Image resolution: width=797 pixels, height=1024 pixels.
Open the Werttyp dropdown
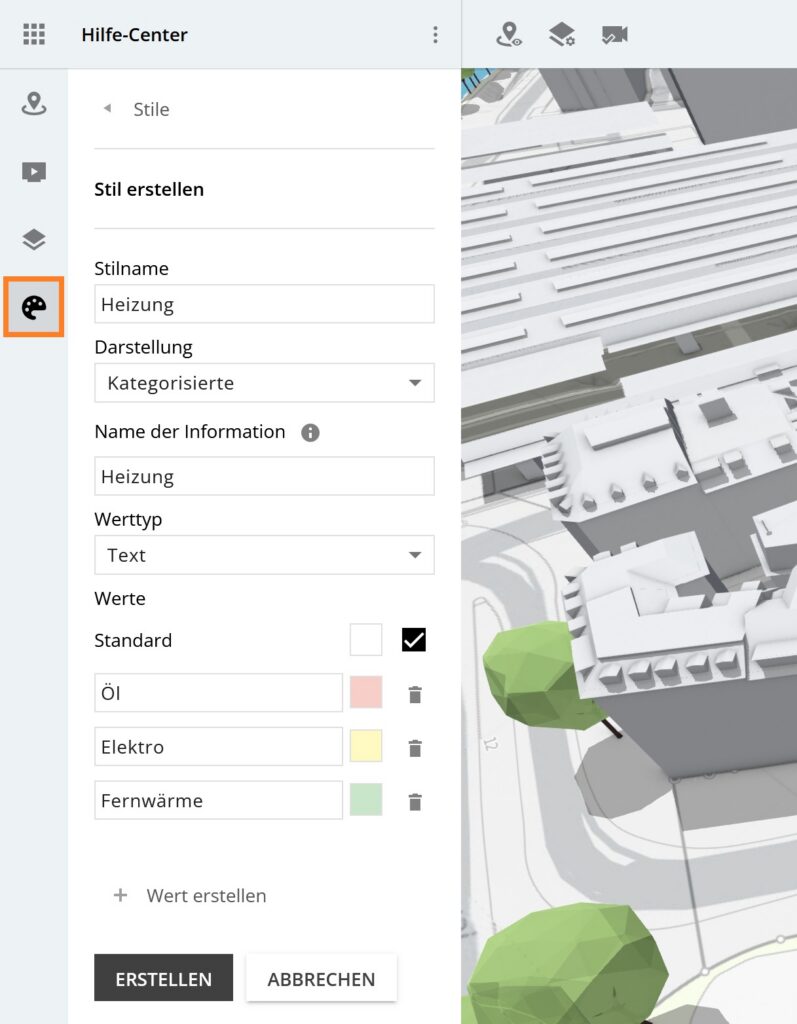coord(264,555)
